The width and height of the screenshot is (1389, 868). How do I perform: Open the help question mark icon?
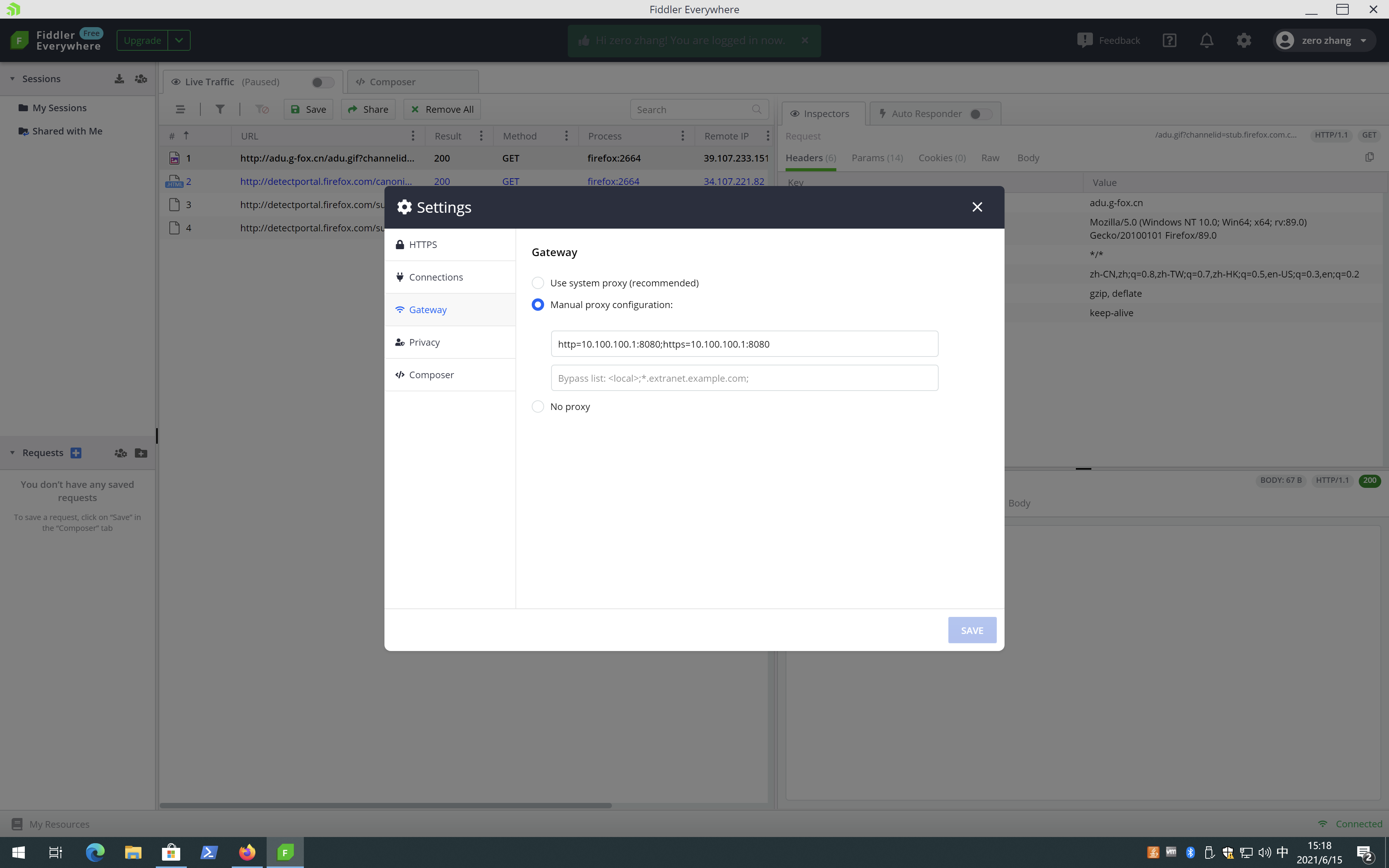pos(1169,40)
